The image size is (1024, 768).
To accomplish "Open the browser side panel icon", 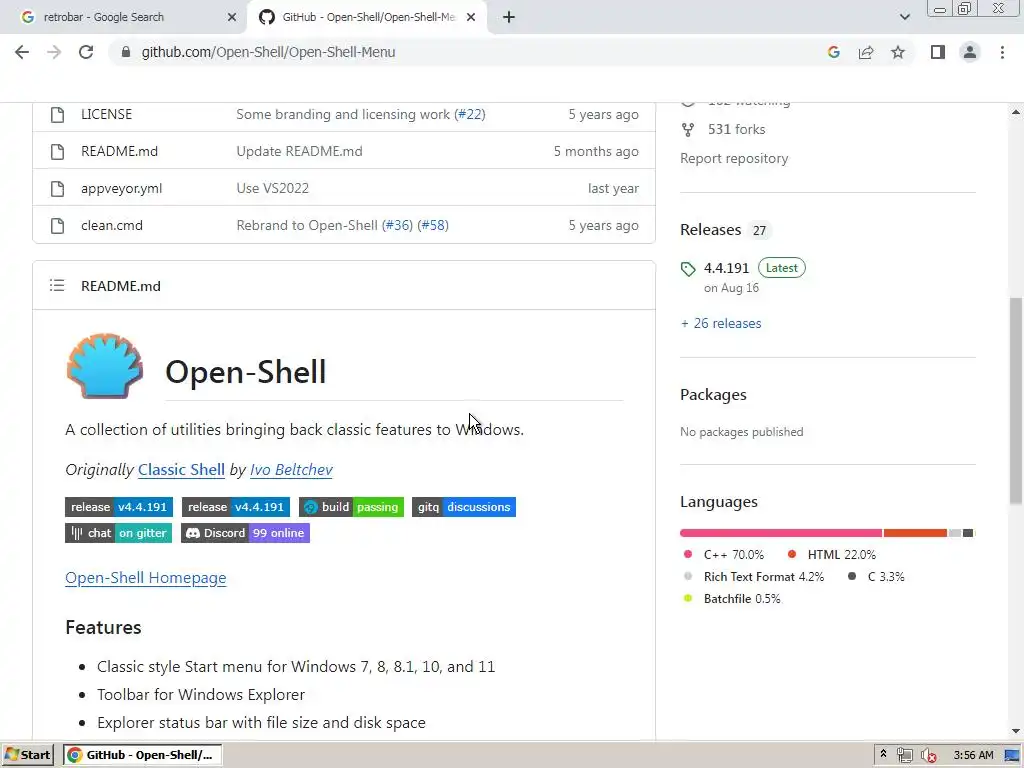I will click(x=938, y=52).
